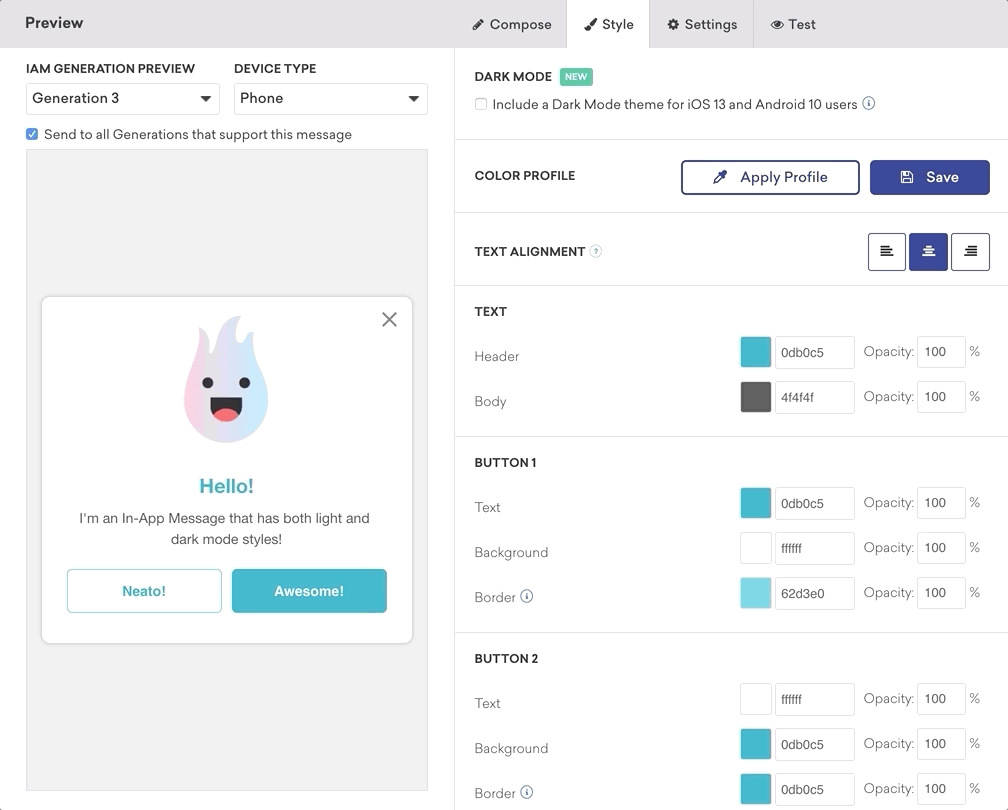
Task: Uncheck Send to all Generations checkbox
Action: [x=32, y=134]
